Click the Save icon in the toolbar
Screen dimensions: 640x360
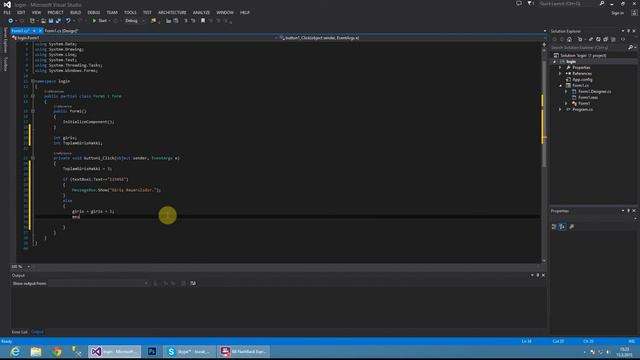tap(51, 21)
